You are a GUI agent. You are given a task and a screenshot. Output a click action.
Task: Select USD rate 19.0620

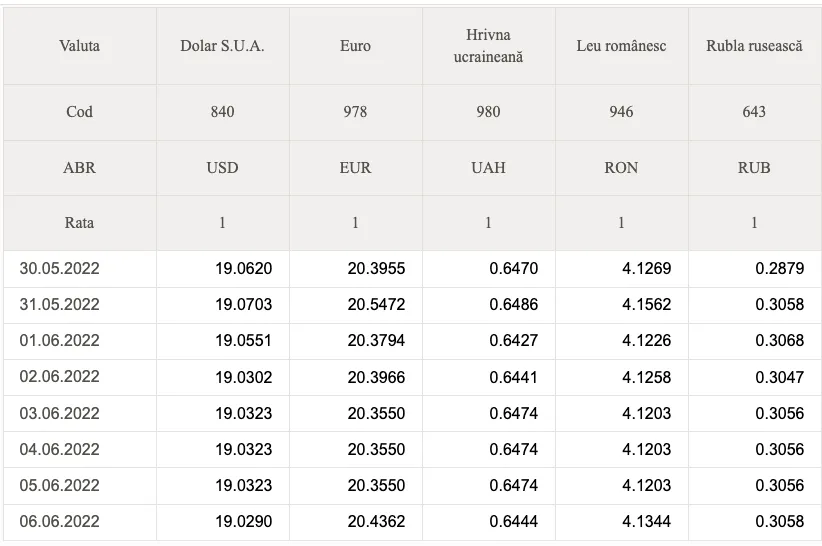244,269
